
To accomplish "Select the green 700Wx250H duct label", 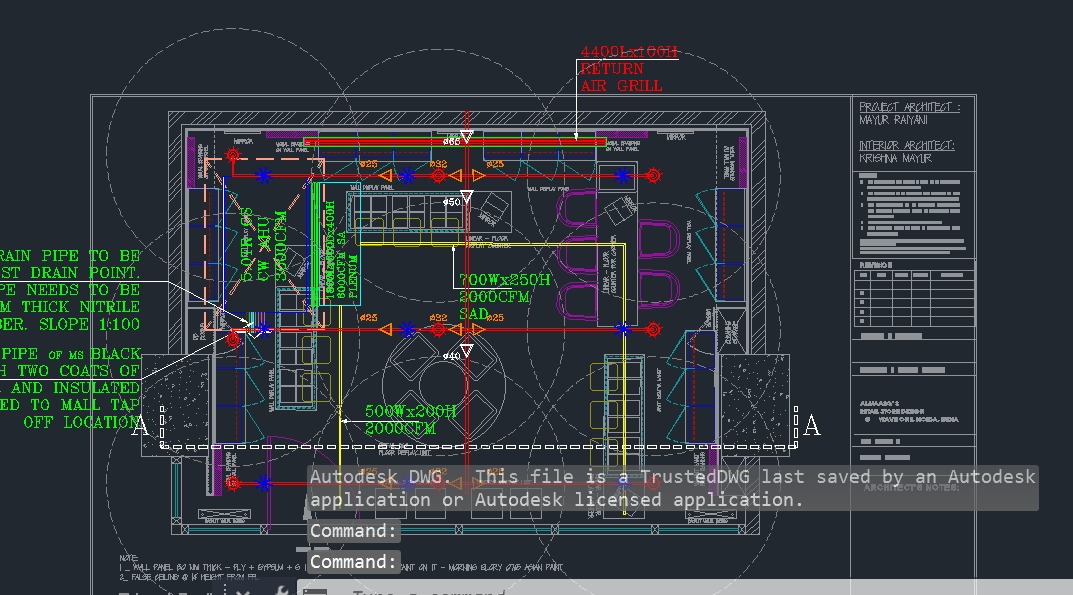I will (505, 281).
